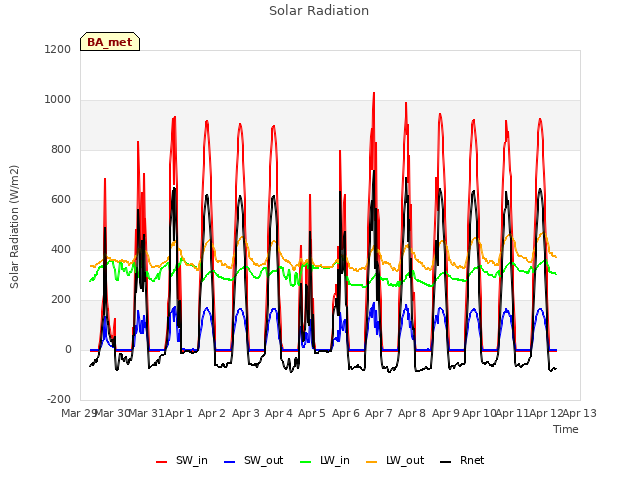This screenshot has width=640, height=480.
Task: Click the Solar Radiation chart title
Action: (319, 11)
